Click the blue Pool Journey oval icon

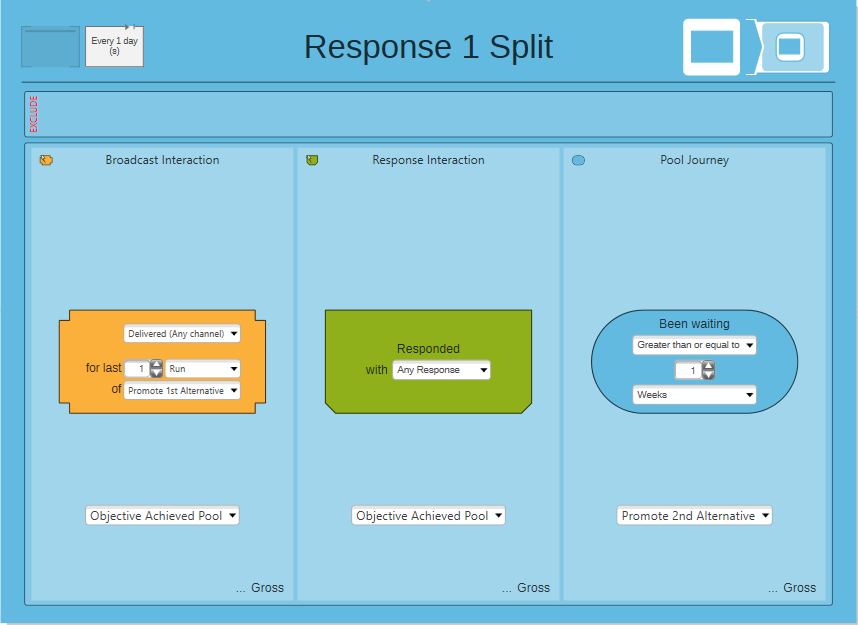(x=578, y=160)
